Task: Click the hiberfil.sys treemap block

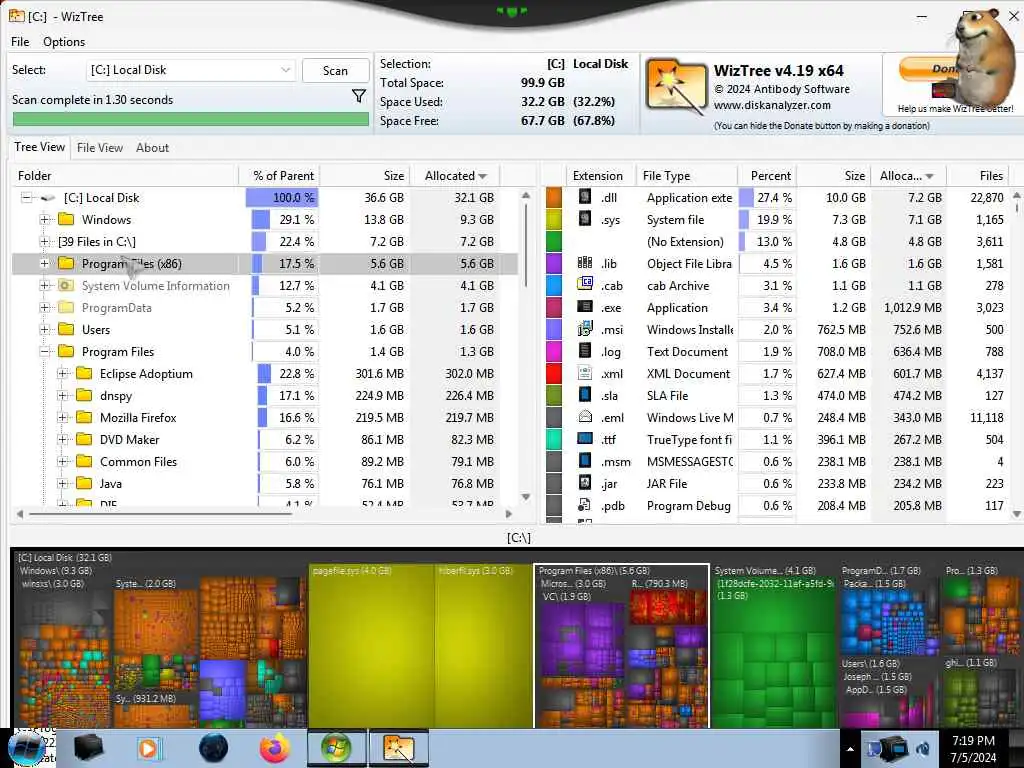Action: (483, 645)
